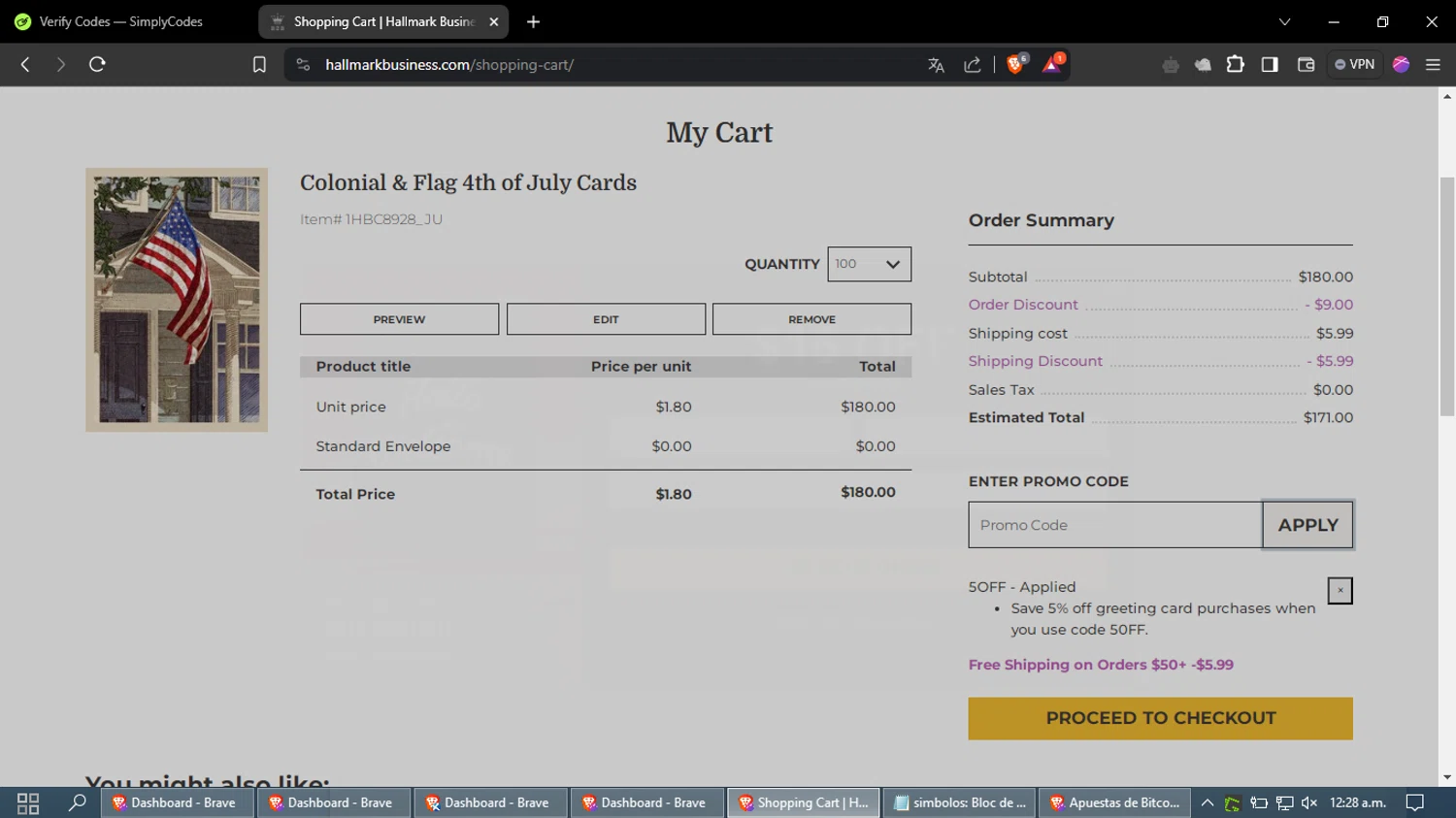Switch to first Dashboard - Brave taskbar window
This screenshot has height=818, width=1456.
point(176,802)
